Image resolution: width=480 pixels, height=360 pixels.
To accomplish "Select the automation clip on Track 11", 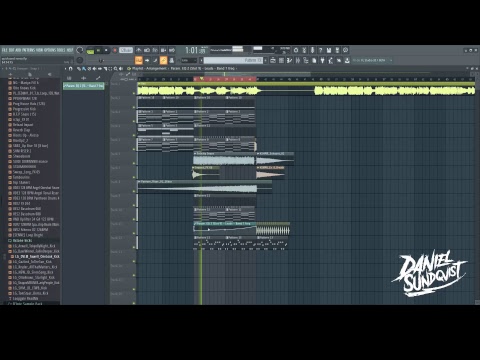I will (x=225, y=228).
